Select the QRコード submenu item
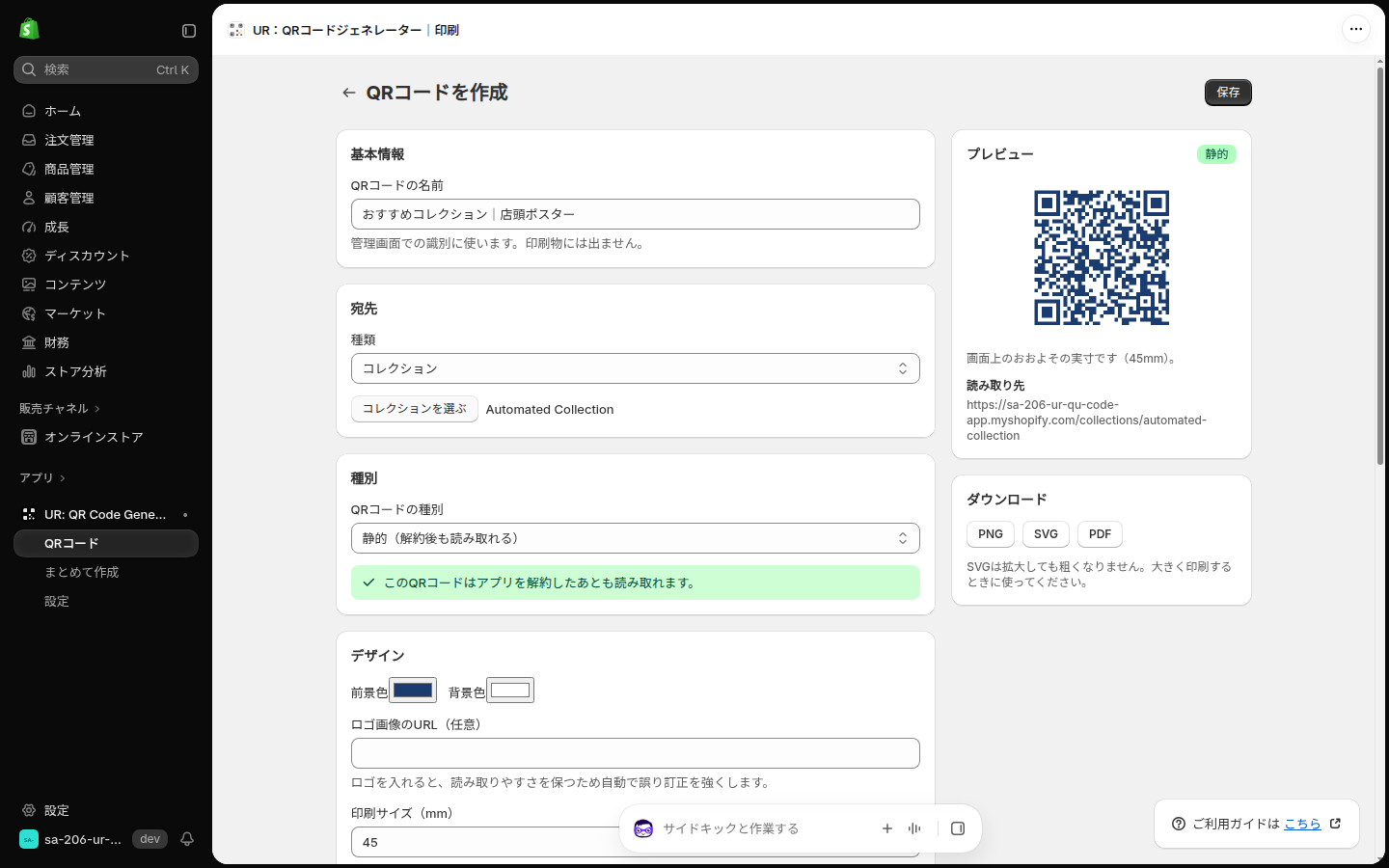Viewport: 1389px width, 868px height. (106, 543)
